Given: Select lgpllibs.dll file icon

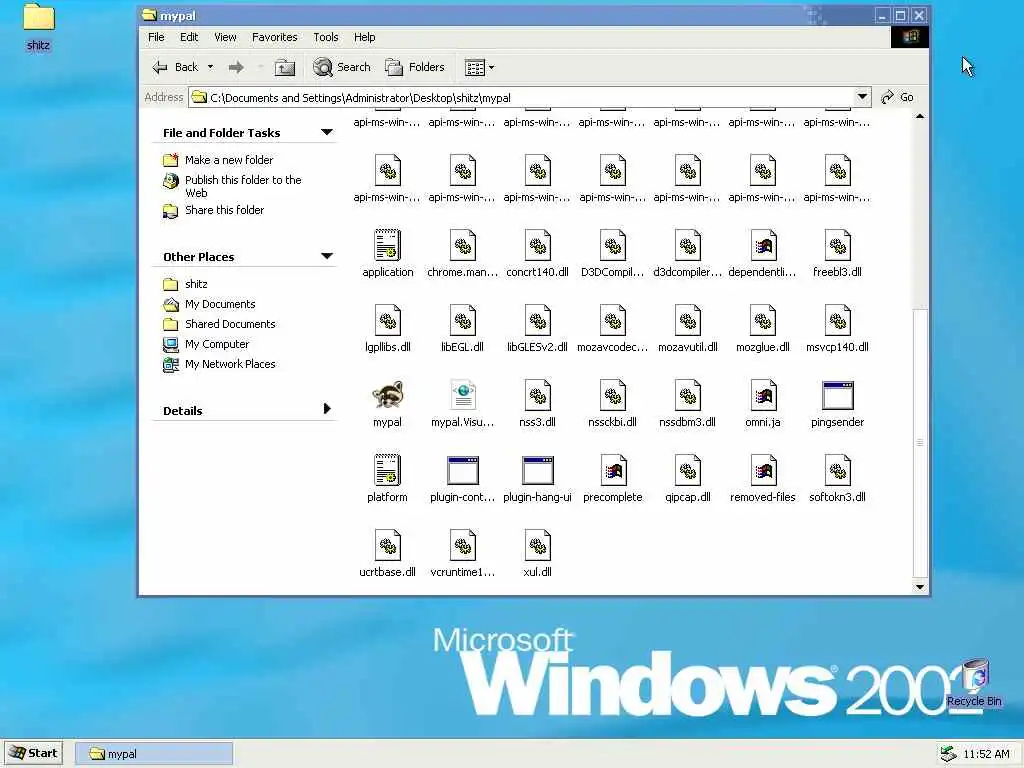Looking at the screenshot, I should (x=387, y=320).
